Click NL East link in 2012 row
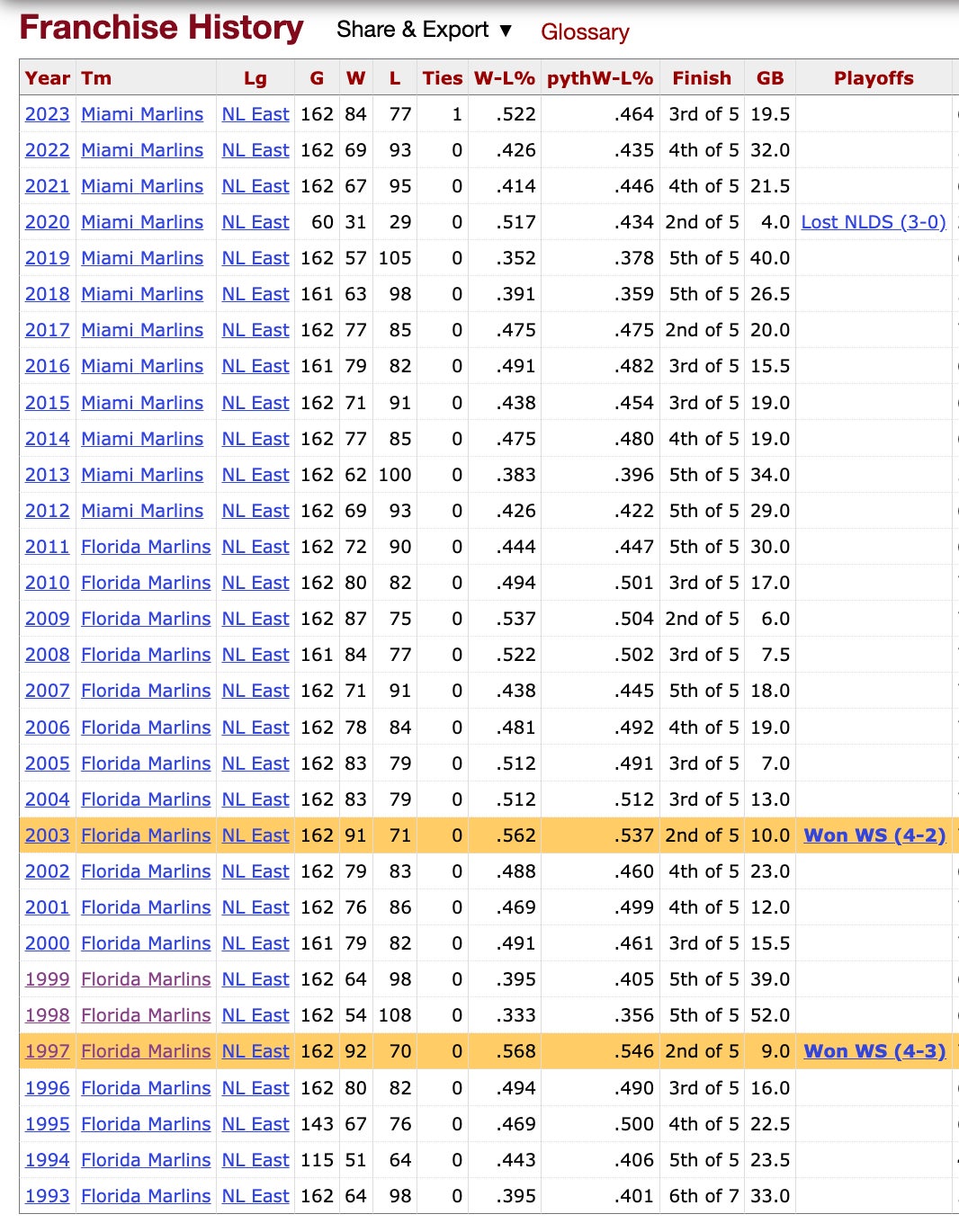Viewport: 959px width, 1232px height. 255,511
